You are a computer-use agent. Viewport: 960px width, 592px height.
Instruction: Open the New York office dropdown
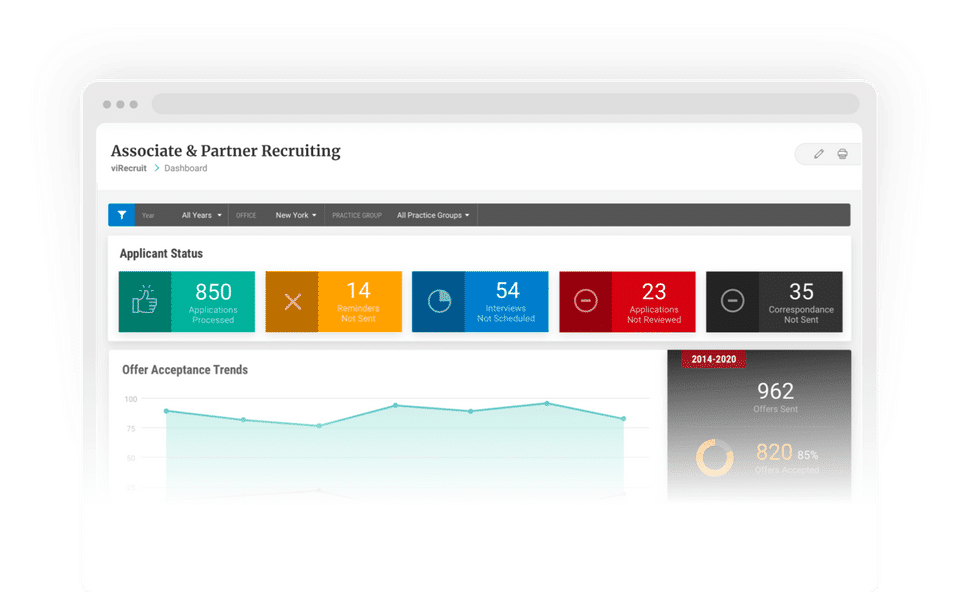pos(296,215)
